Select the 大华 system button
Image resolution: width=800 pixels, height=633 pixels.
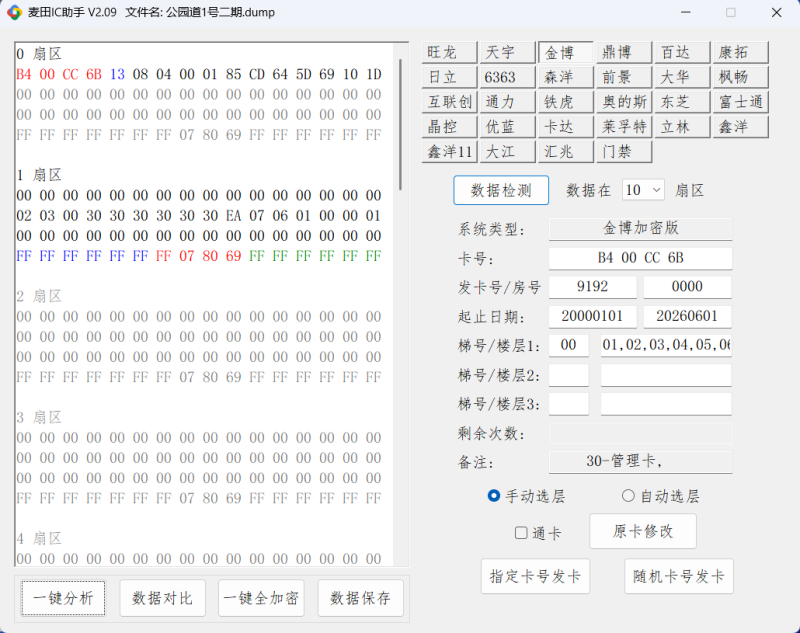[682, 77]
